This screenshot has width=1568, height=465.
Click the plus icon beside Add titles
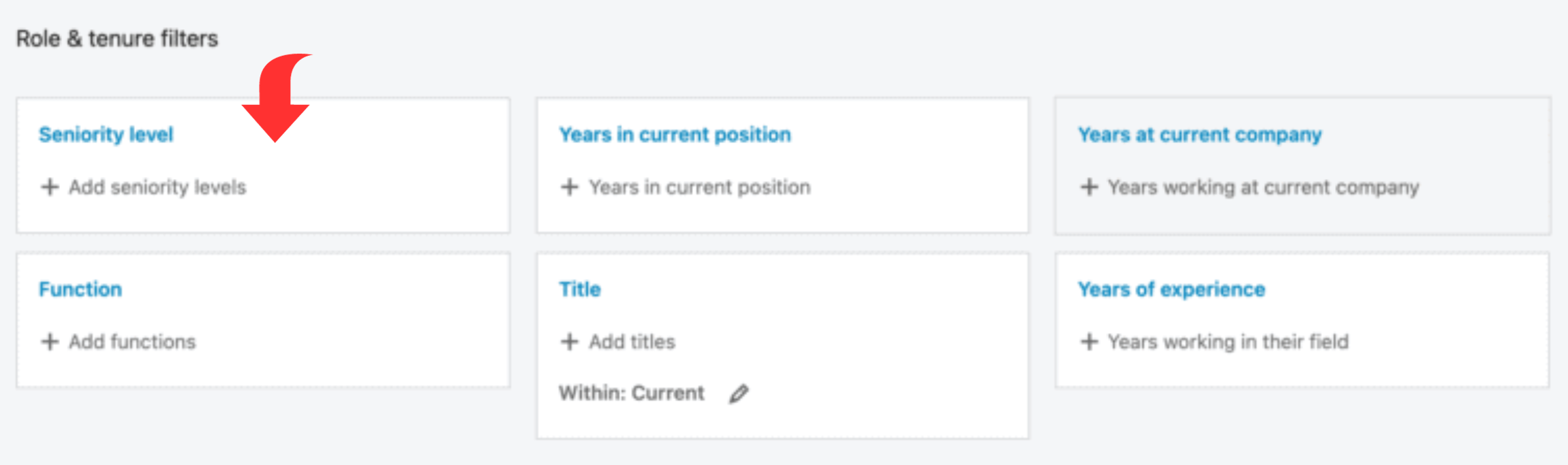tap(570, 341)
